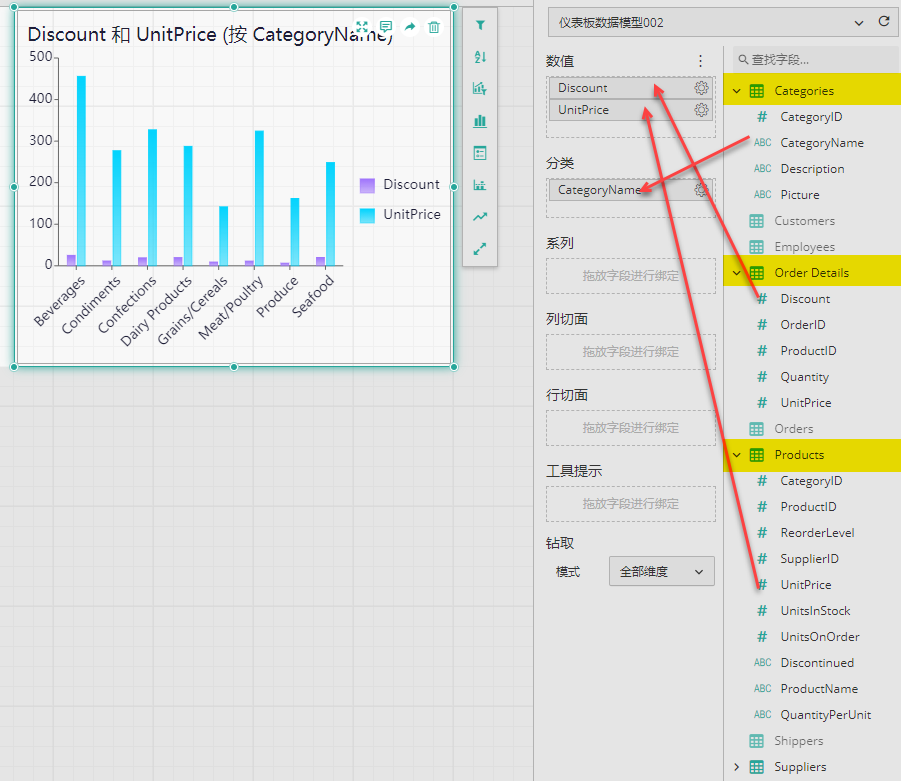Click the 工具提示 field drop zone
901x781 pixels.
tap(631, 503)
